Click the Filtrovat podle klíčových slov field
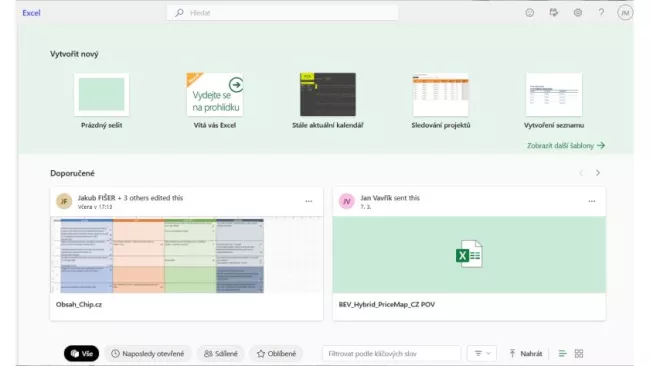The image size is (650, 366). tap(391, 354)
